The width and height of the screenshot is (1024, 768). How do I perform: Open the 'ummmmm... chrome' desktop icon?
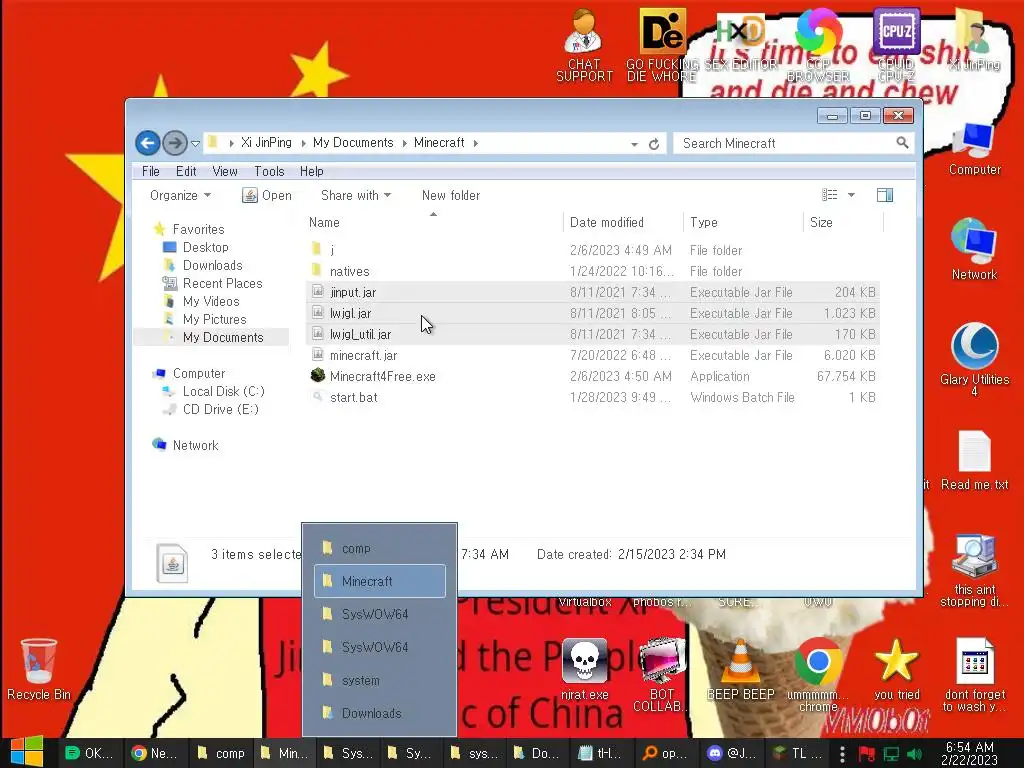[x=818, y=675]
